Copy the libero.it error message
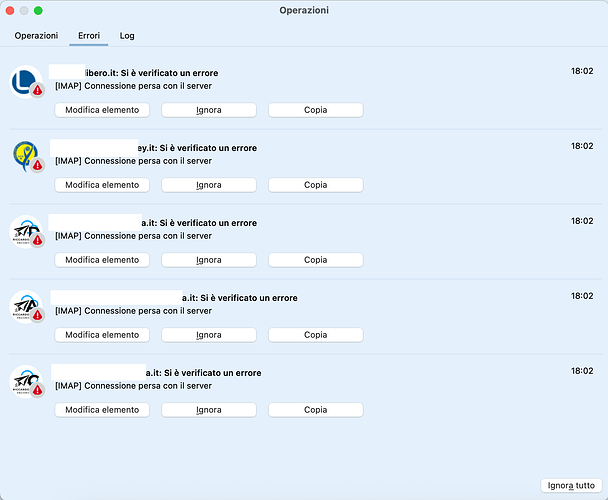Viewport: 608px width, 500px height. coord(316,110)
